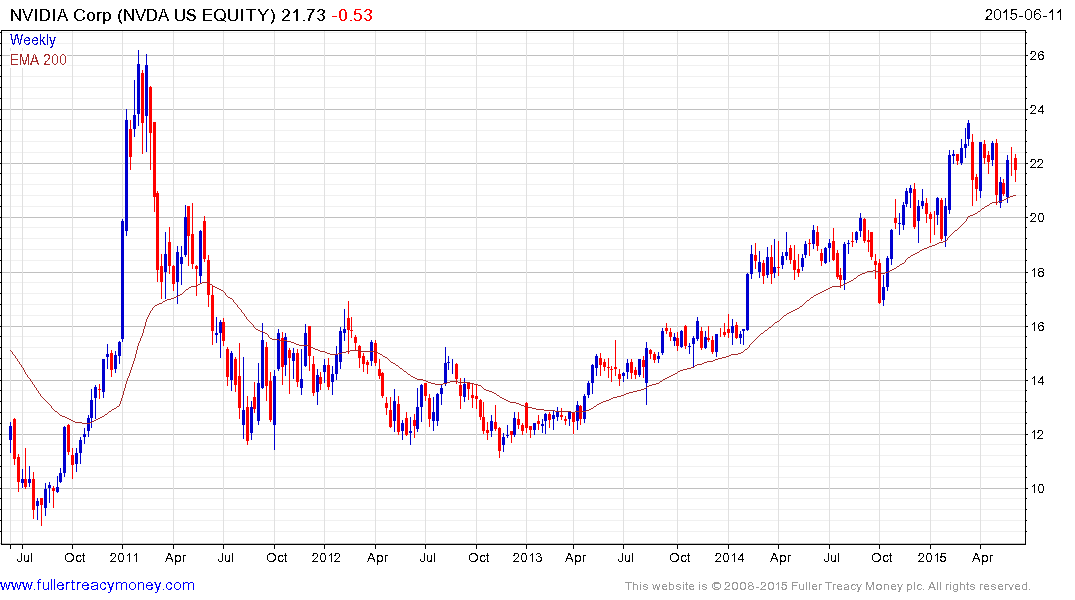Select the 10 price axis label
Viewport: 1075px width, 600px height.
click(1037, 489)
